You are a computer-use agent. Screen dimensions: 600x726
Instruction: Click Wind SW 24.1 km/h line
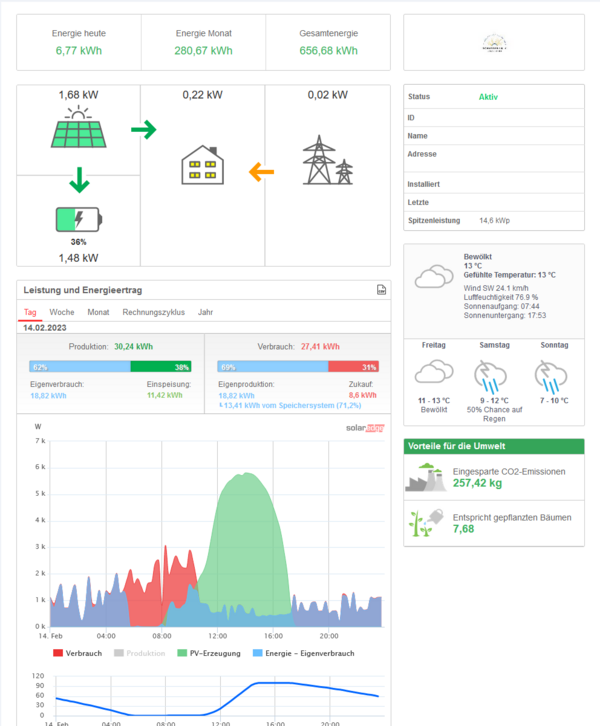coord(496,288)
